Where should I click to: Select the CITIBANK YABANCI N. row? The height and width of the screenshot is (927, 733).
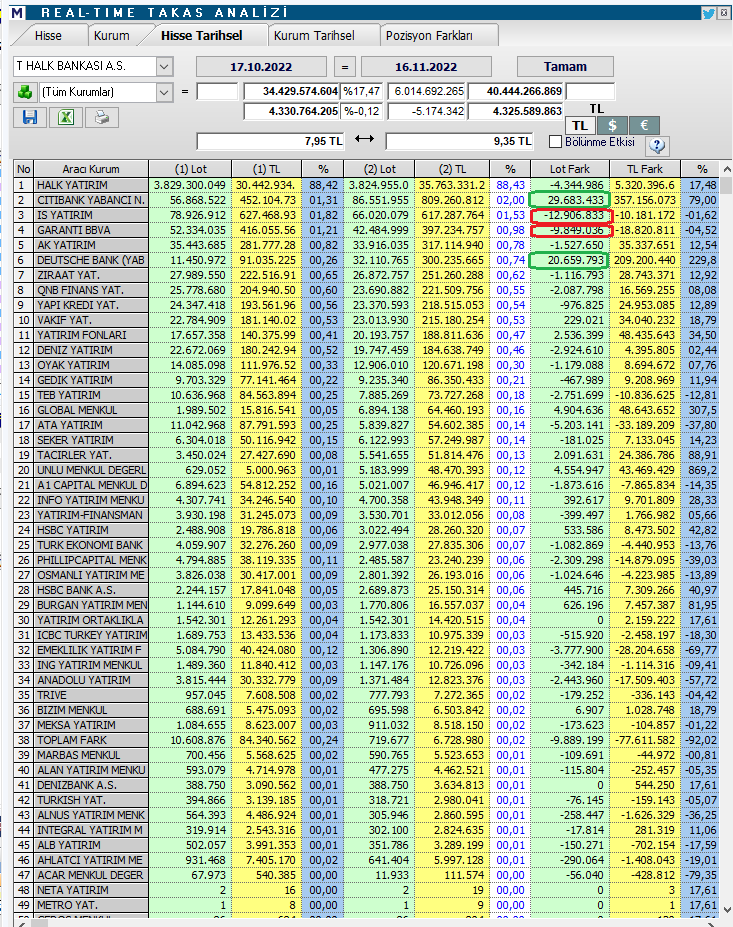(x=366, y=200)
